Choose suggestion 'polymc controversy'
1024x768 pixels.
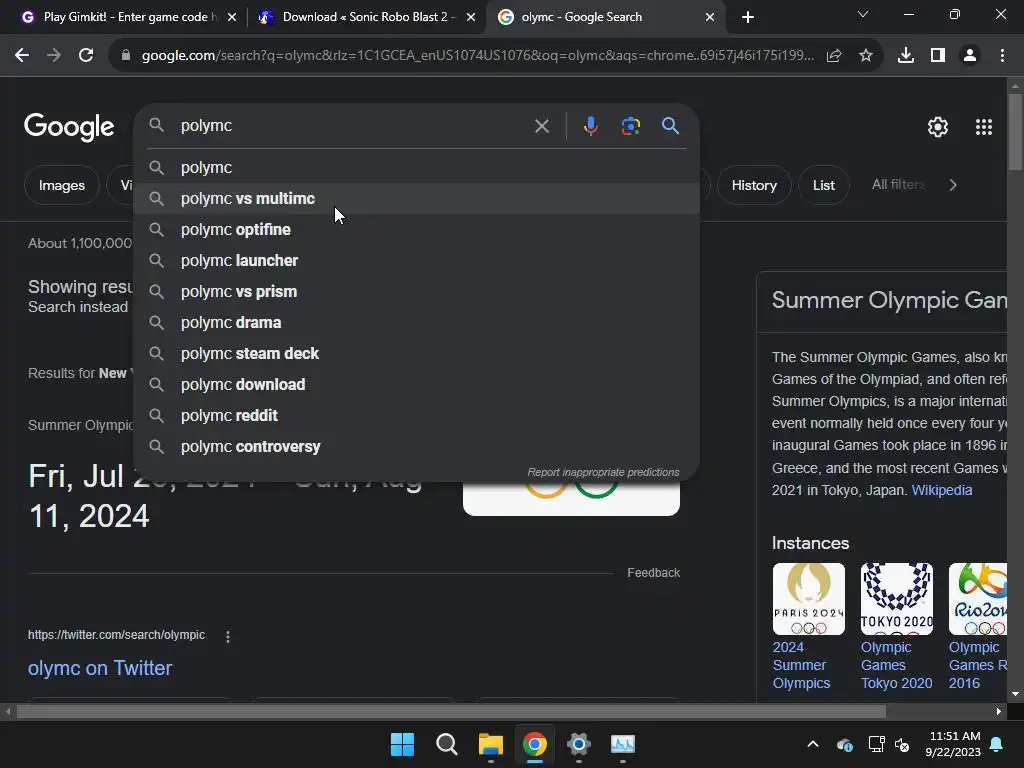(x=416, y=447)
